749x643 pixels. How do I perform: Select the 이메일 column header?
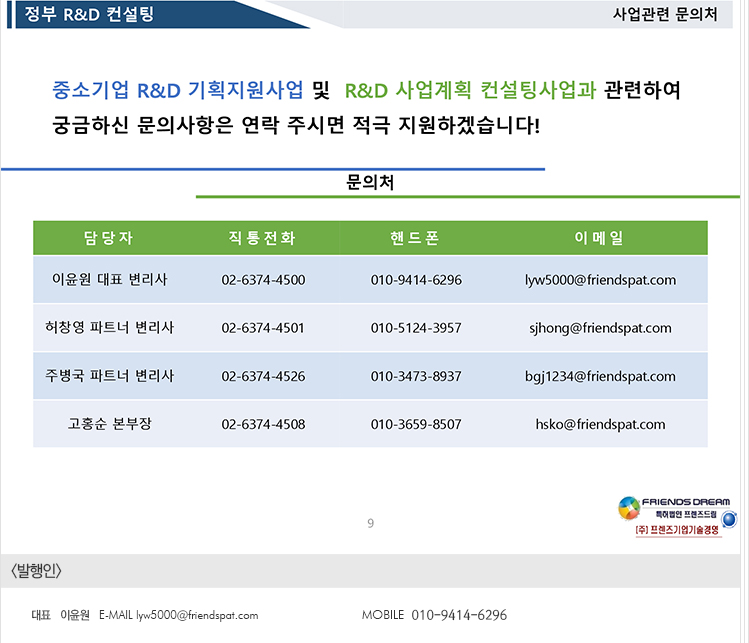(600, 238)
